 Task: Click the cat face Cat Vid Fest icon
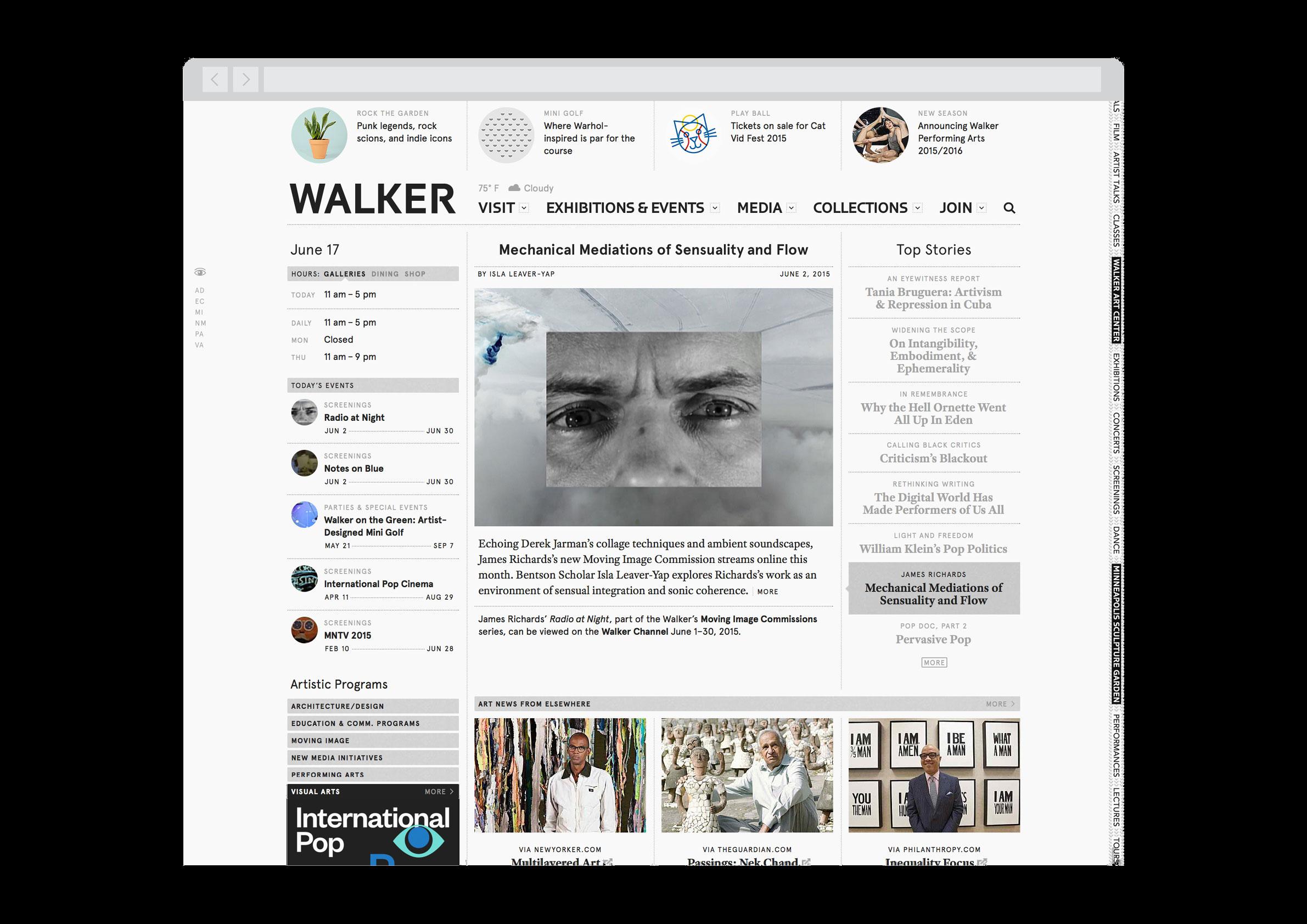coord(693,136)
